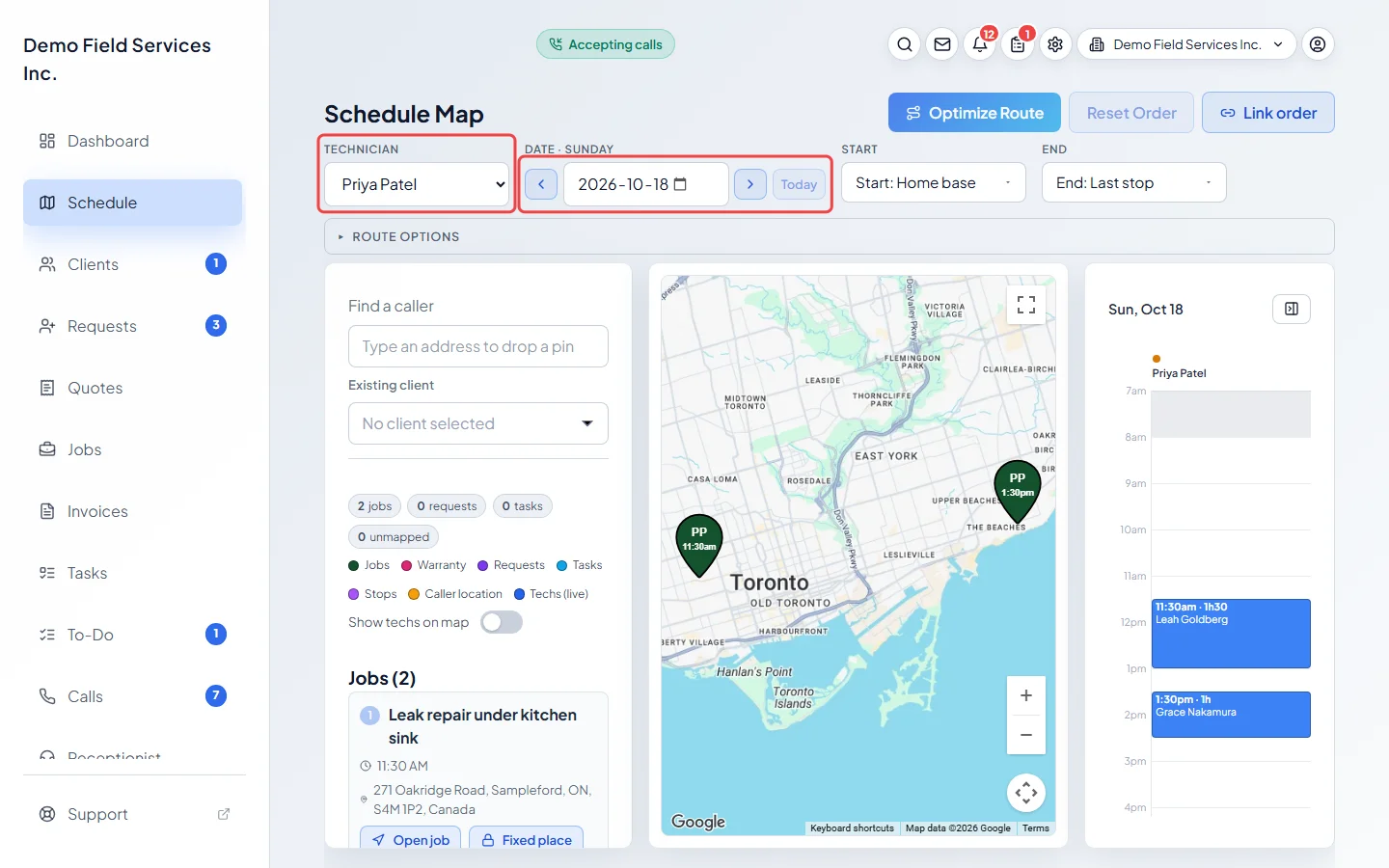The width and height of the screenshot is (1389, 868).
Task: Open the Start: Home base dropdown
Action: click(934, 182)
